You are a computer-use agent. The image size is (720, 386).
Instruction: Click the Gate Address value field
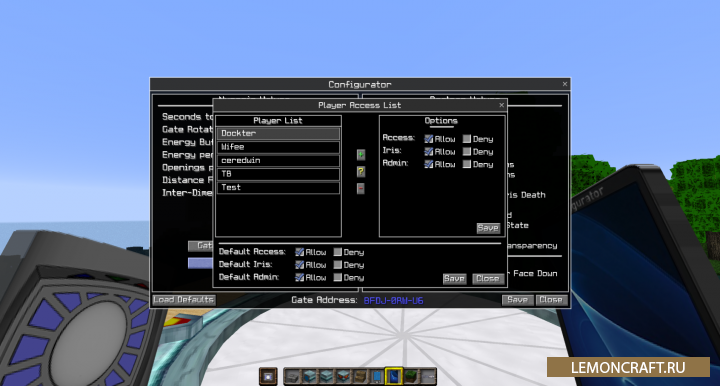pyautogui.click(x=394, y=301)
